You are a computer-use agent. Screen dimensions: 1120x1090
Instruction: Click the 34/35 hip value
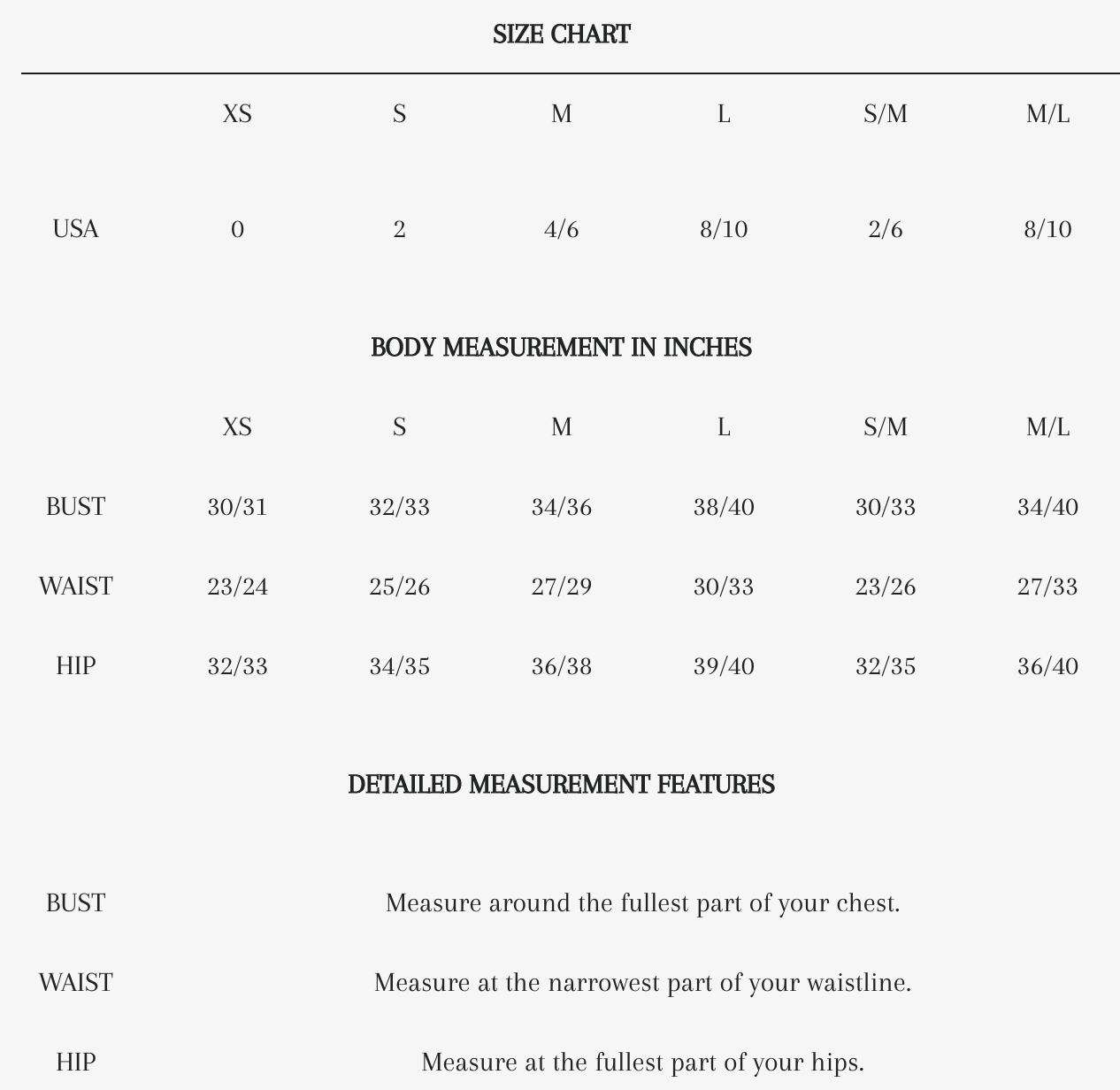click(x=399, y=666)
